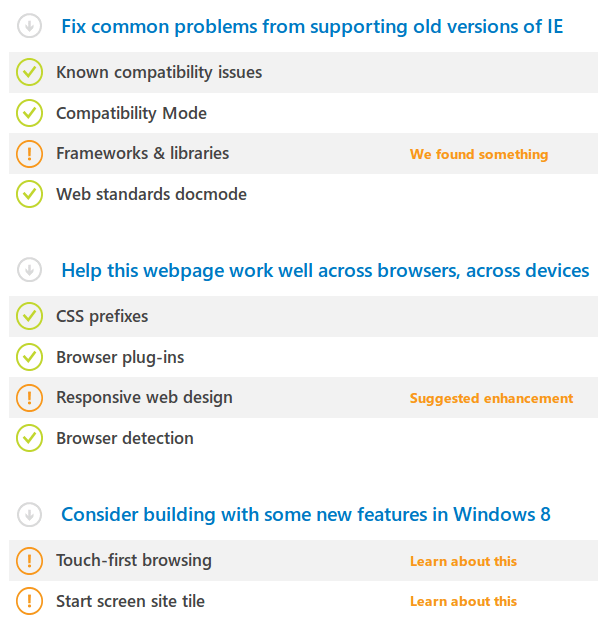Viewport: 598px width, 624px height.
Task: Click the orange warning icon for Responsive web design
Action: (x=29, y=398)
